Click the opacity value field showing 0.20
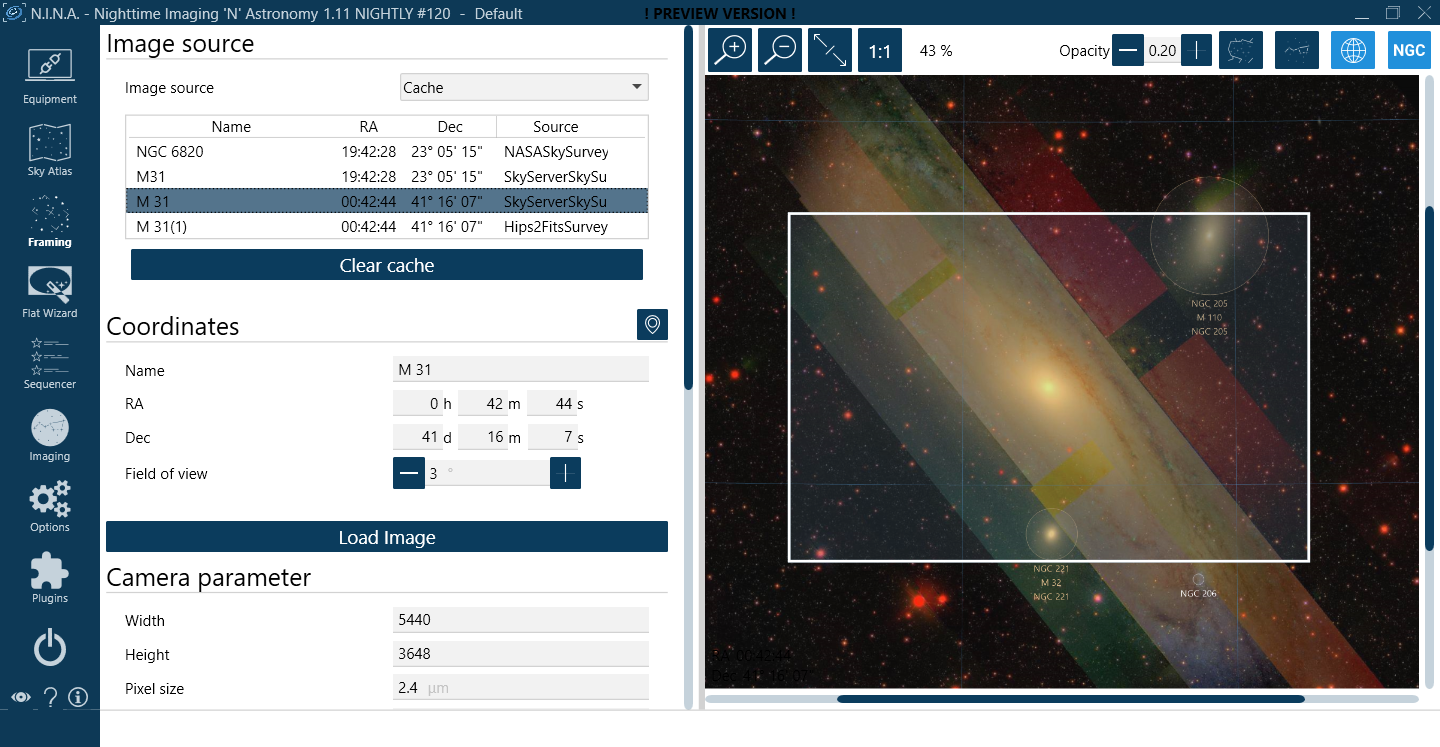Image resolution: width=1440 pixels, height=747 pixels. [x=1162, y=50]
